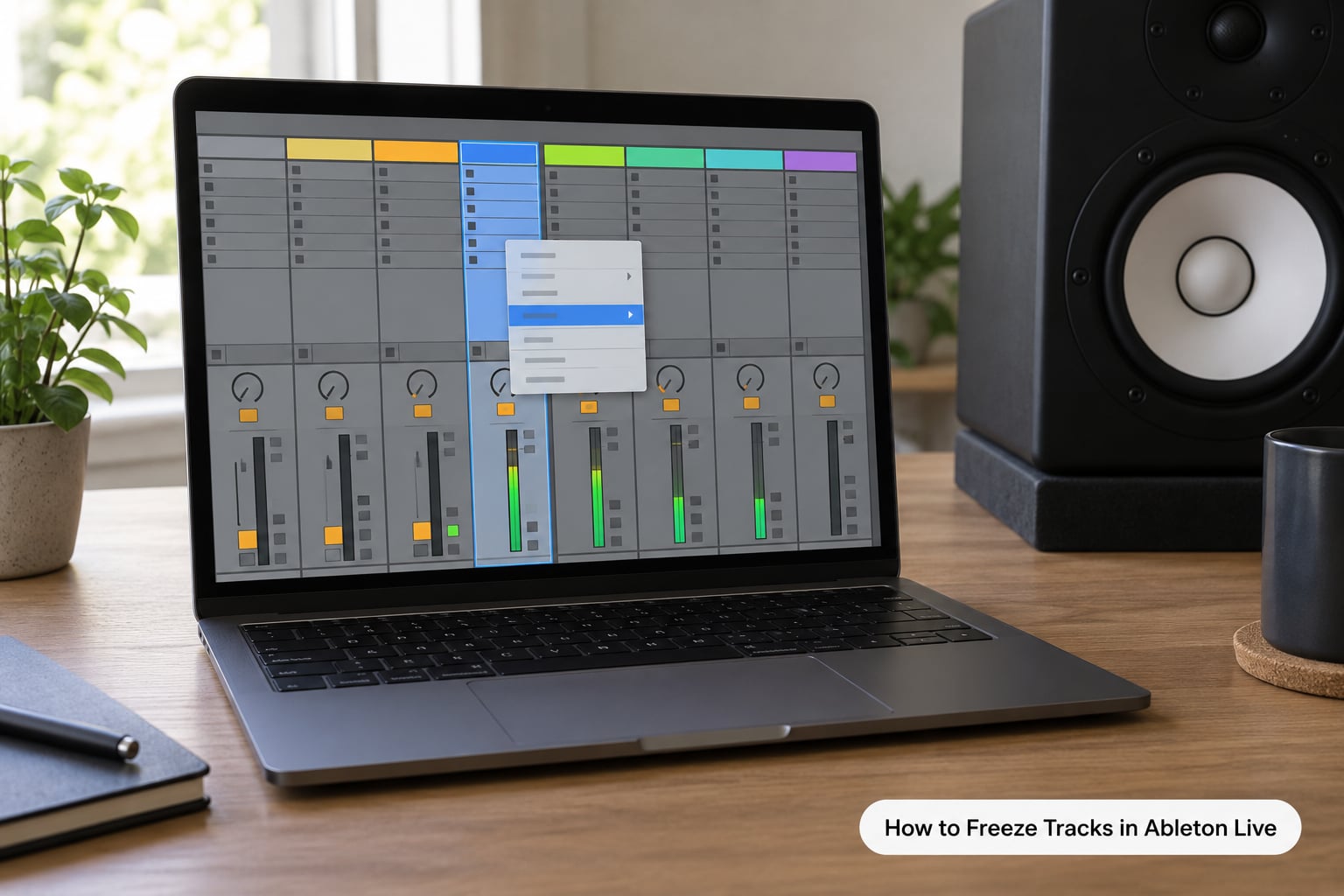Image resolution: width=1344 pixels, height=896 pixels.
Task: Toggle the cyan track's orange activator button
Action: coord(751,403)
